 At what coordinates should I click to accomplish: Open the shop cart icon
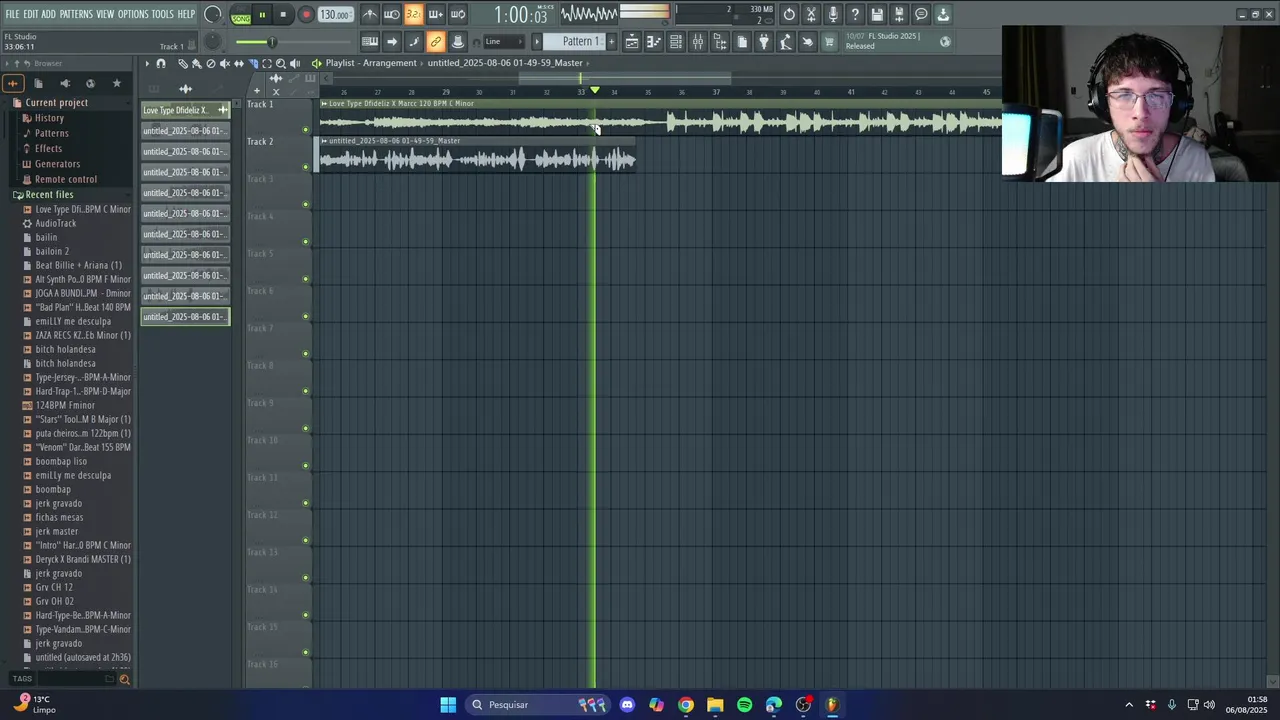point(830,42)
